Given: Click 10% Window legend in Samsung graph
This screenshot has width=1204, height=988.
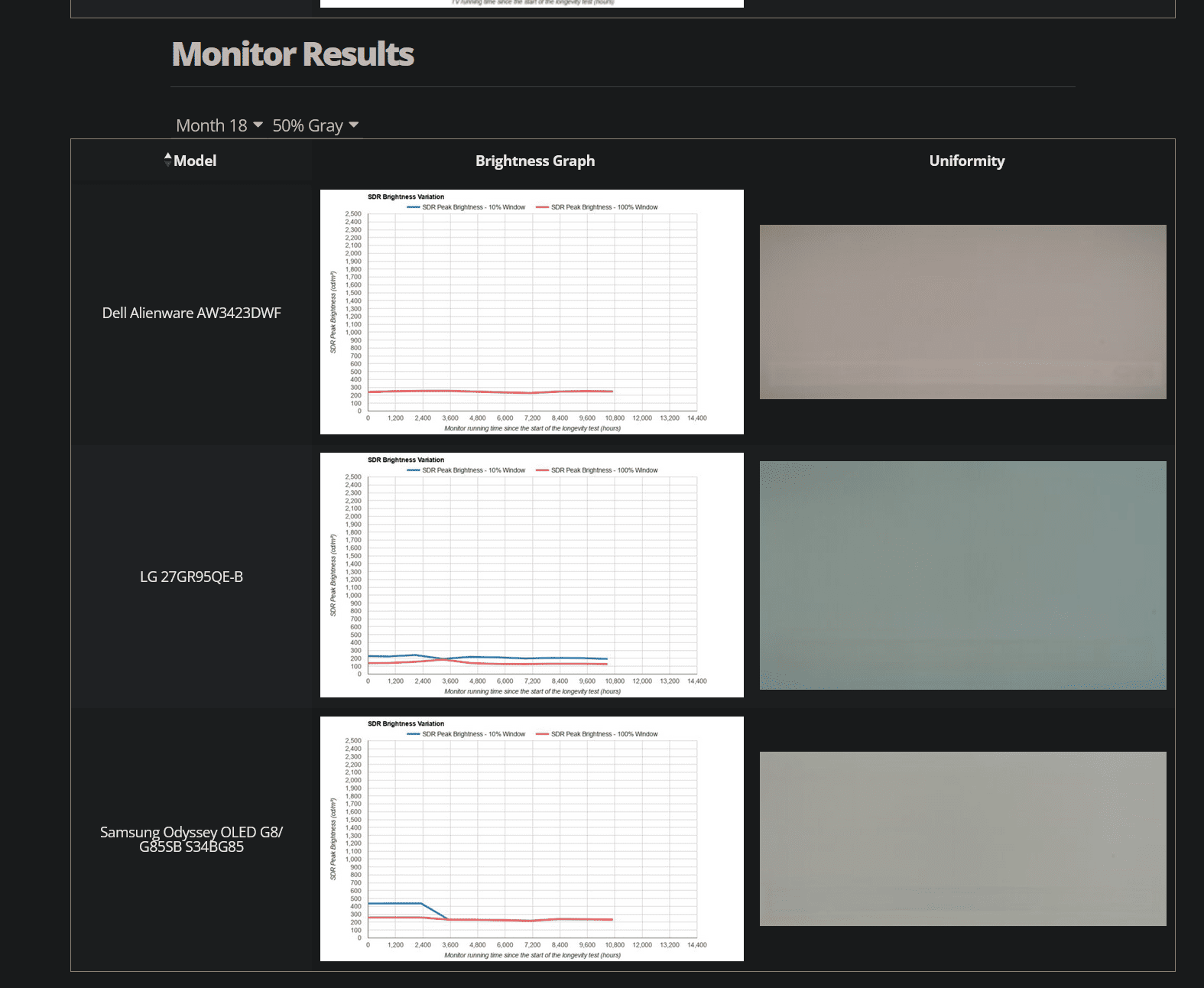Looking at the screenshot, I should [466, 734].
